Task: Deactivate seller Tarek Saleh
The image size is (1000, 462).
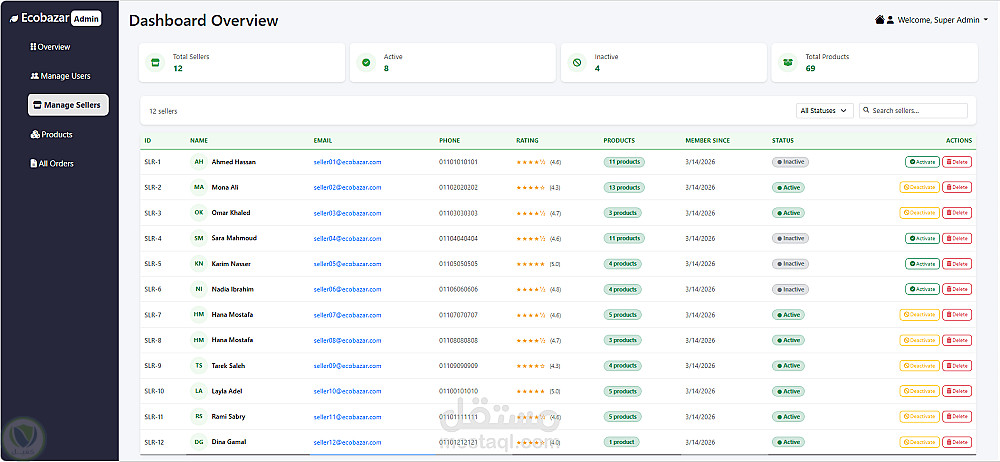Action: pyautogui.click(x=919, y=366)
